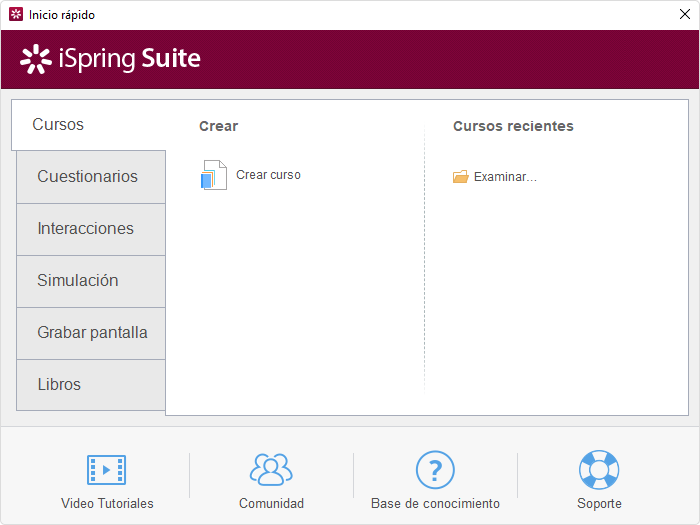
Task: Switch to the Libros tab
Action: tap(91, 385)
